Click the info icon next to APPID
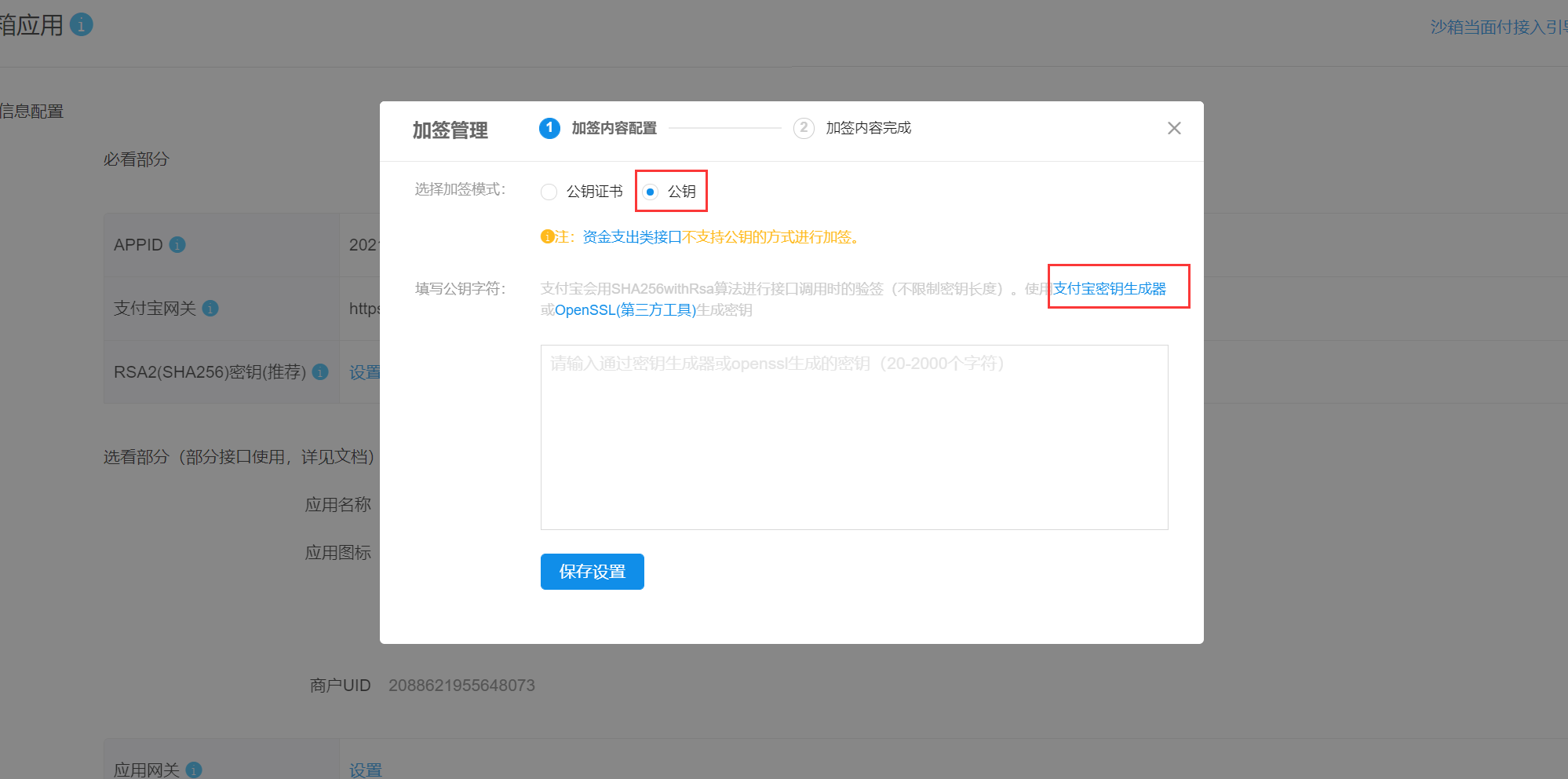Image resolution: width=1568 pixels, height=779 pixels. (x=177, y=245)
